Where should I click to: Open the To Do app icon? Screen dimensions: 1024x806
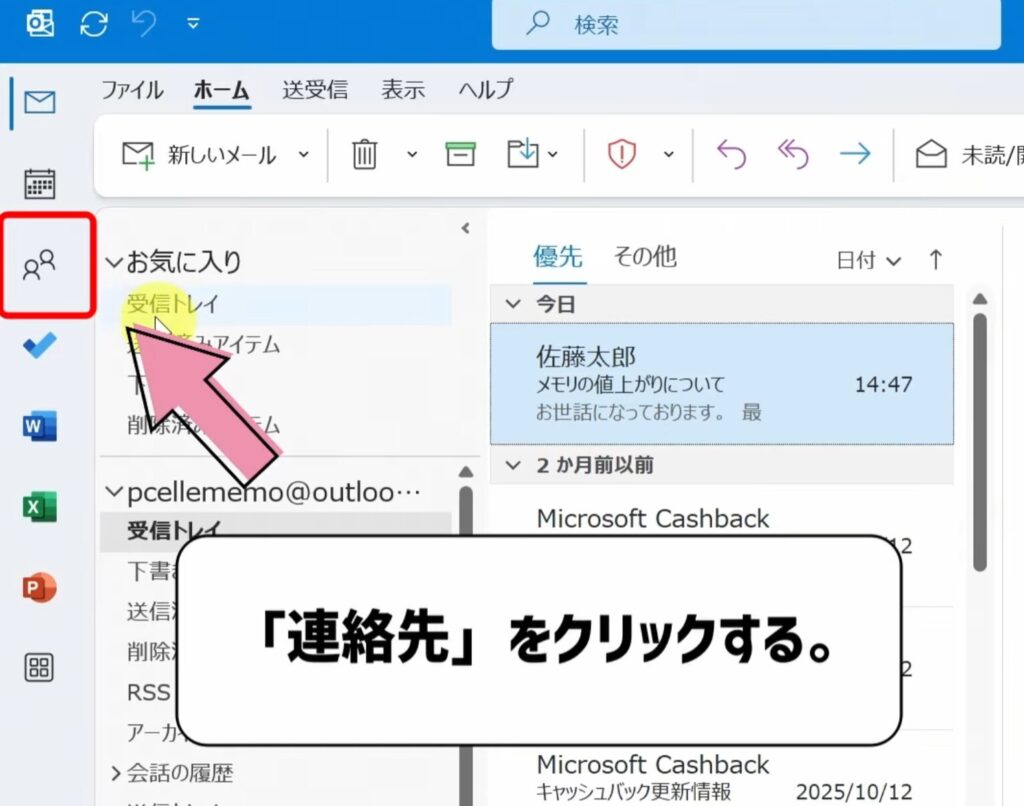[x=38, y=344]
